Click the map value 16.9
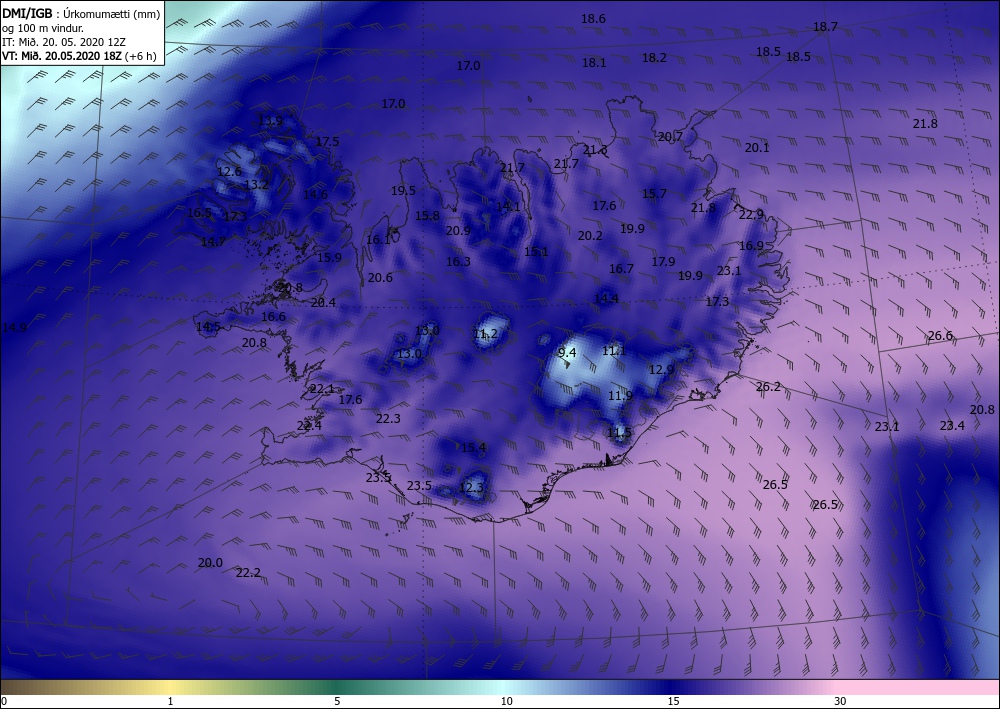Viewport: 1000px width, 709px height. (x=751, y=245)
